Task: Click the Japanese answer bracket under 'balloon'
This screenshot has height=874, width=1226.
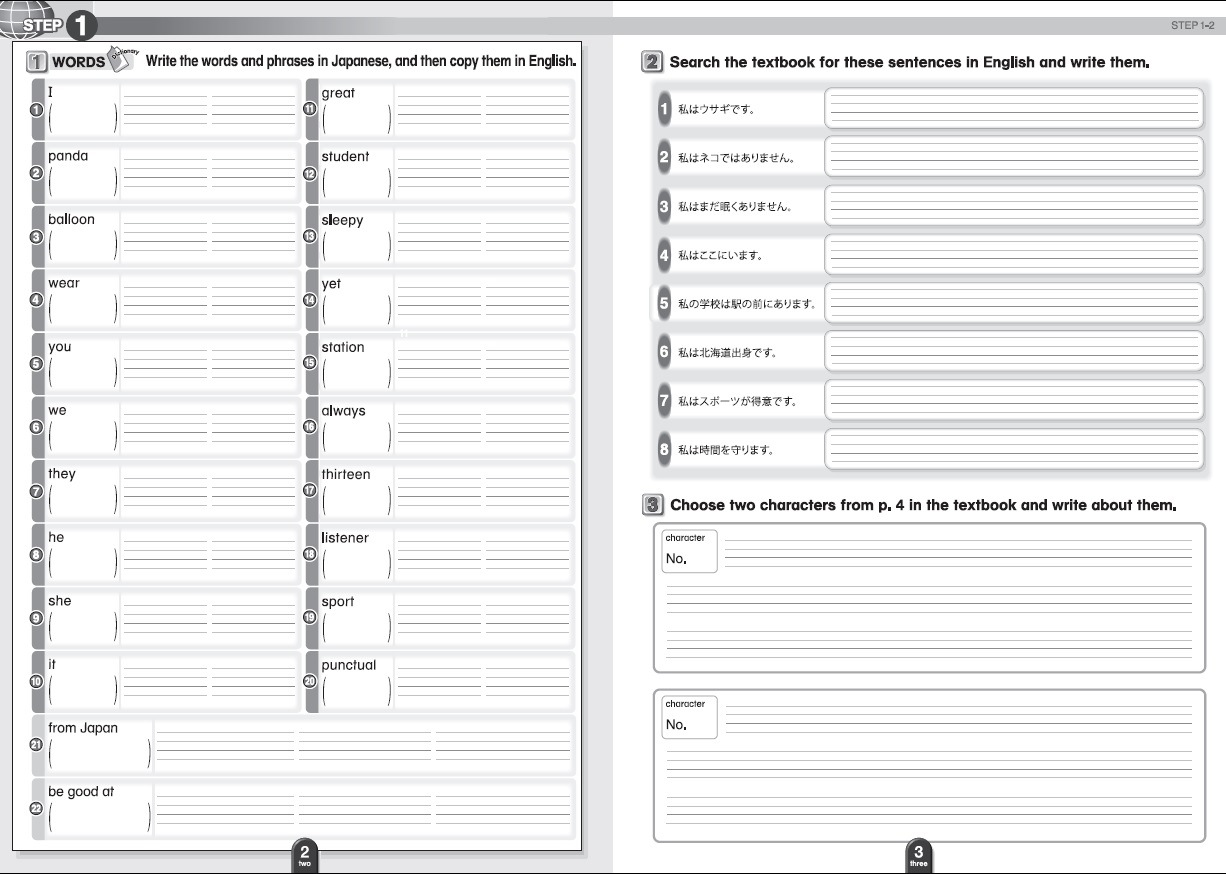Action: click(x=82, y=245)
